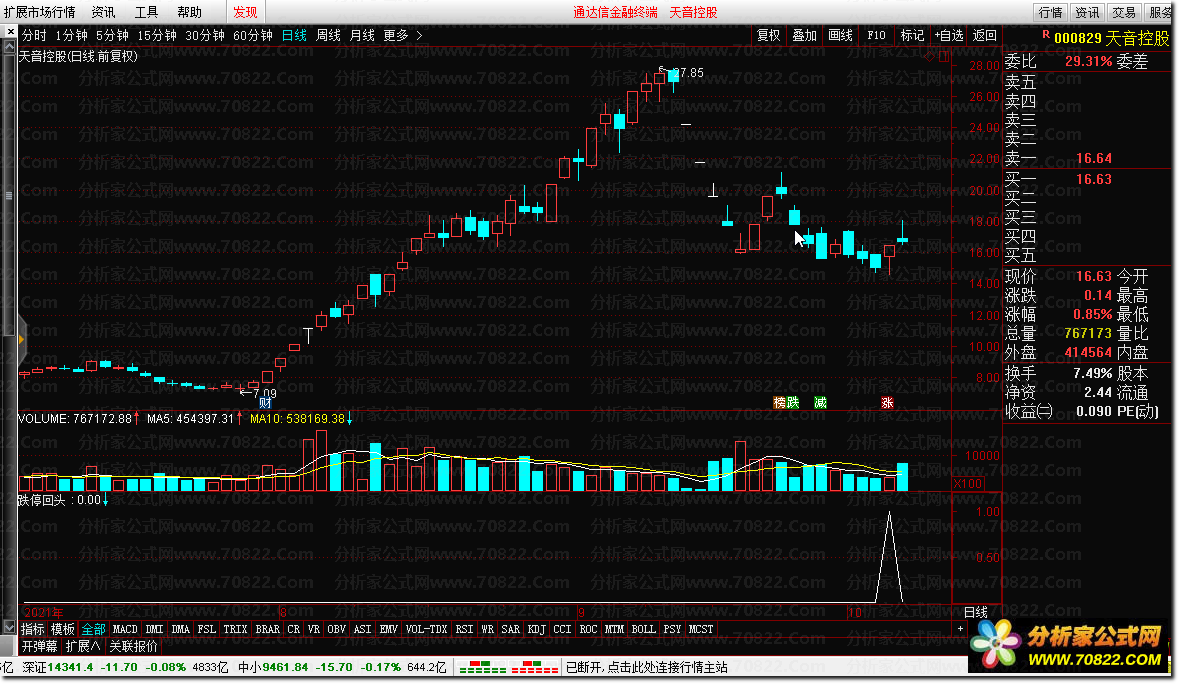Select the 1分钟 period
The image size is (1180, 684).
[x=71, y=35]
